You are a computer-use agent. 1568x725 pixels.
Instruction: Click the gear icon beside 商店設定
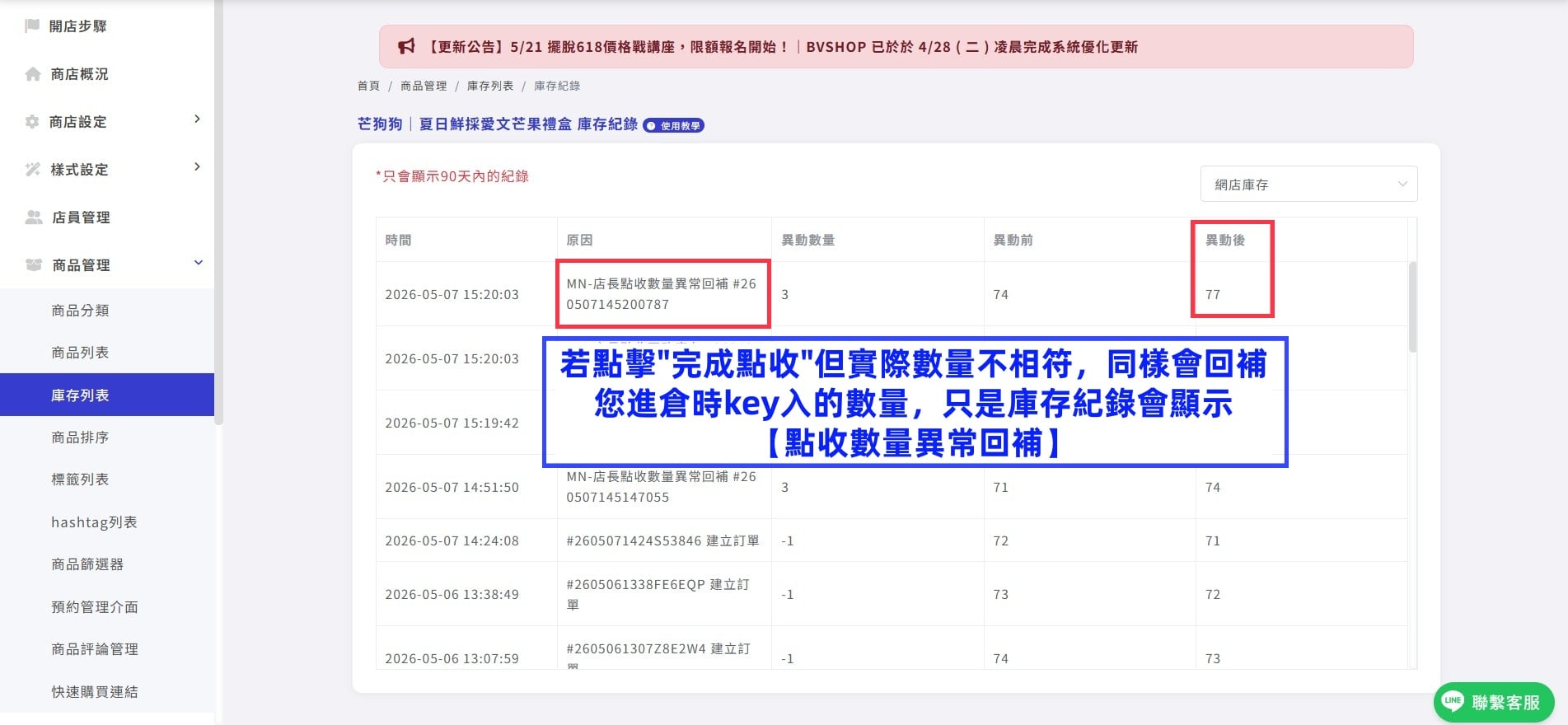[x=32, y=122]
